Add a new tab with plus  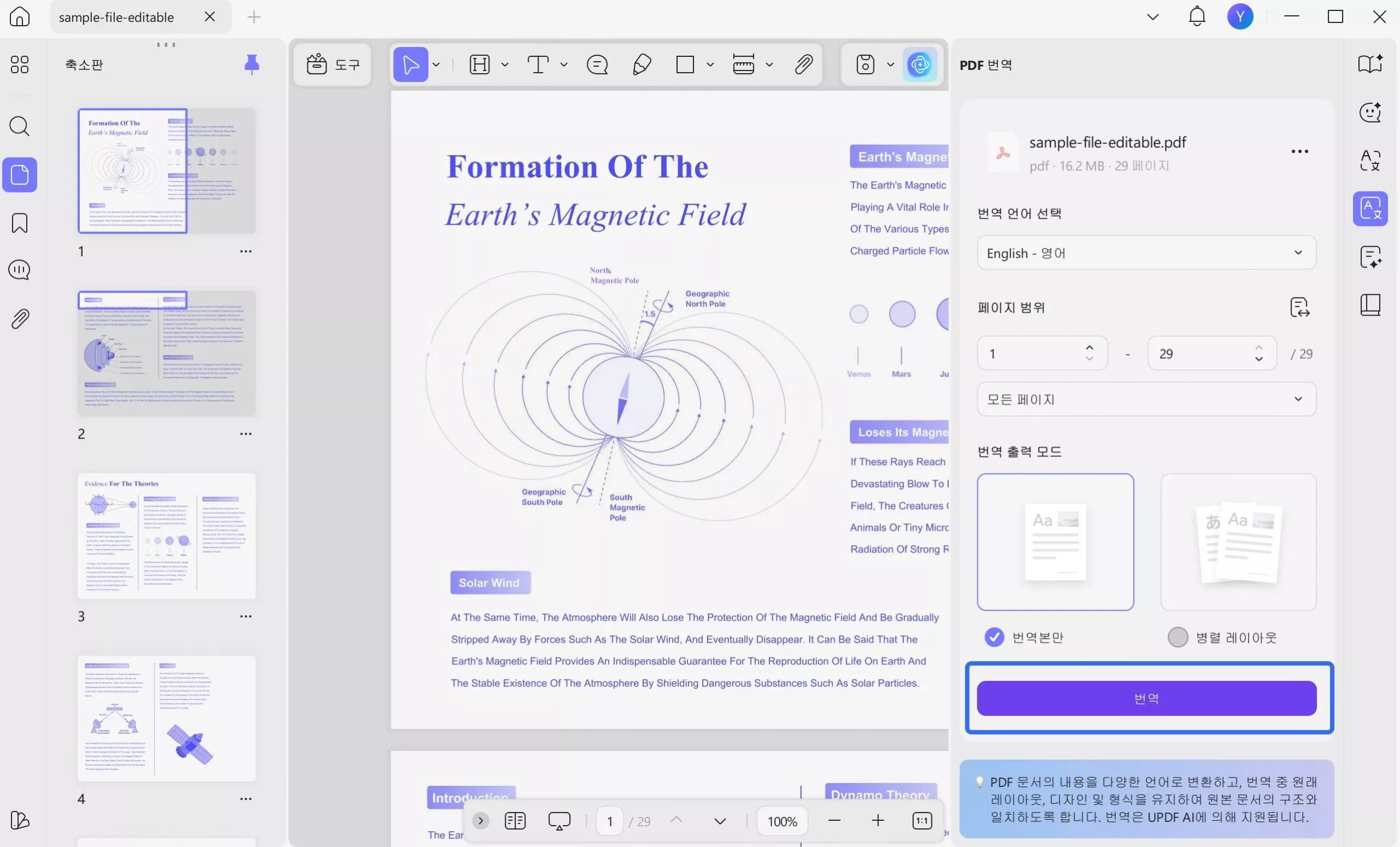[254, 17]
